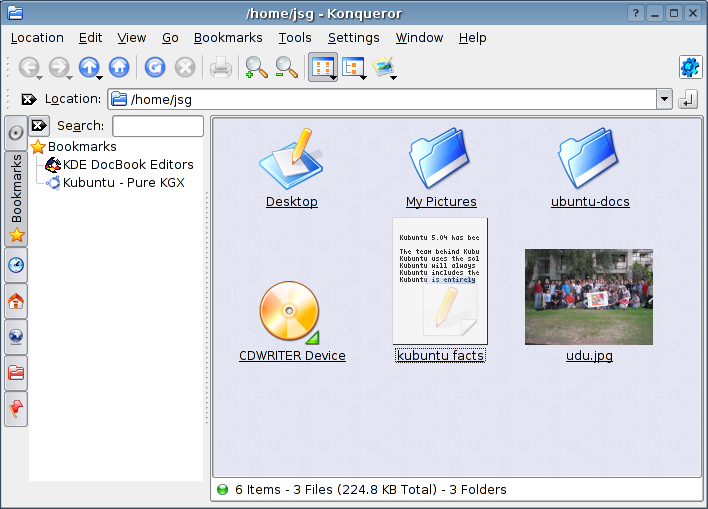The image size is (708, 509).
Task: Open the Desktop folder
Action: tap(291, 158)
